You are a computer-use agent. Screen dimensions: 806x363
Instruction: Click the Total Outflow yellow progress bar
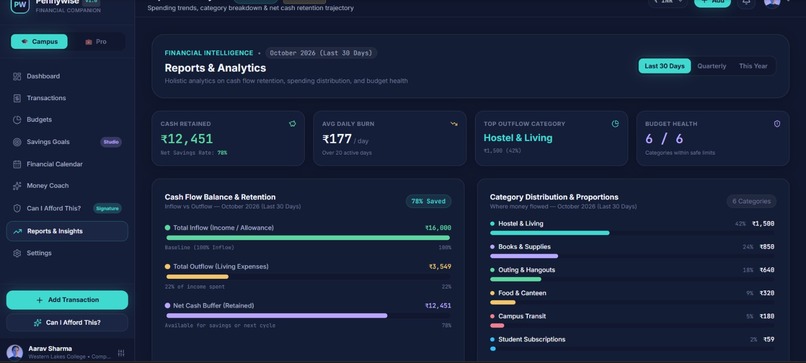pyautogui.click(x=197, y=277)
